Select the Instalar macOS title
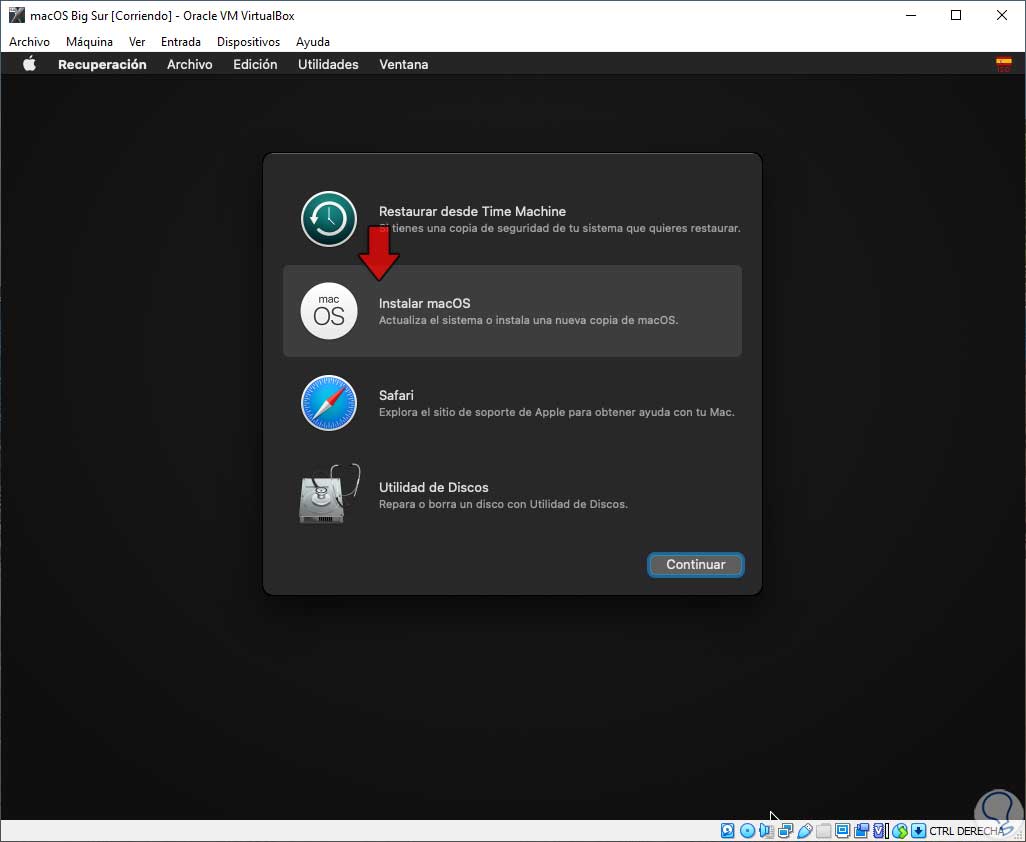Viewport: 1026px width, 842px height. (x=425, y=304)
